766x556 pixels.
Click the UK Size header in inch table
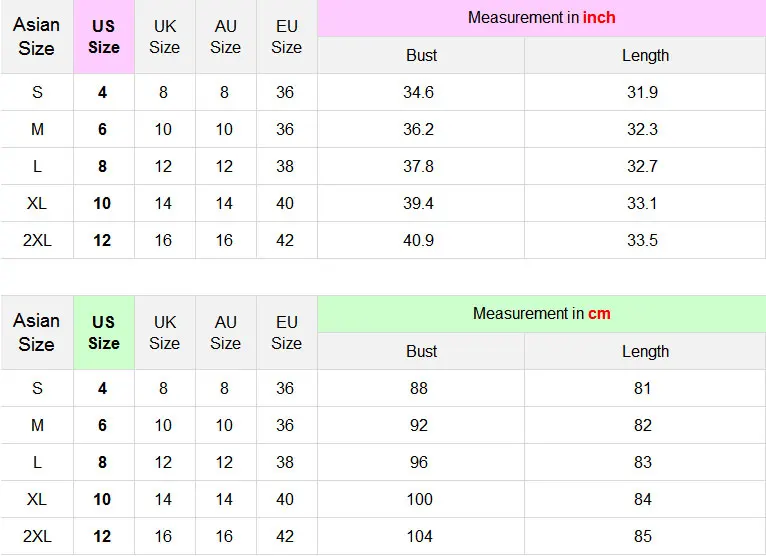tap(165, 37)
